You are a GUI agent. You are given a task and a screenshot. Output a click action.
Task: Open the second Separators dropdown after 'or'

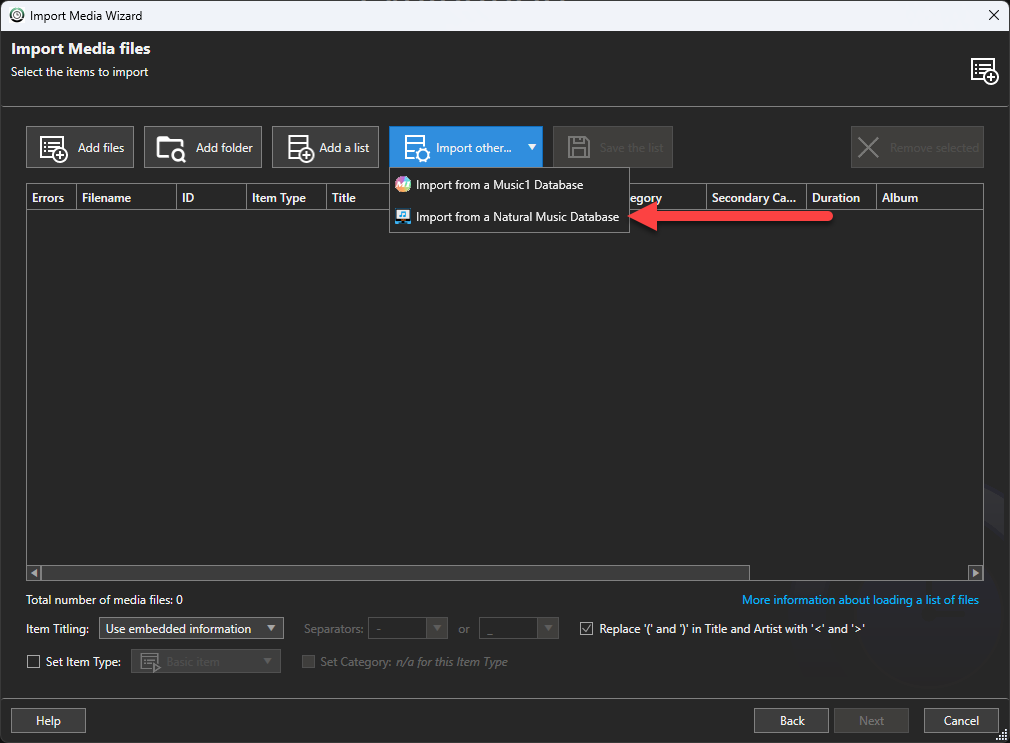click(519, 628)
